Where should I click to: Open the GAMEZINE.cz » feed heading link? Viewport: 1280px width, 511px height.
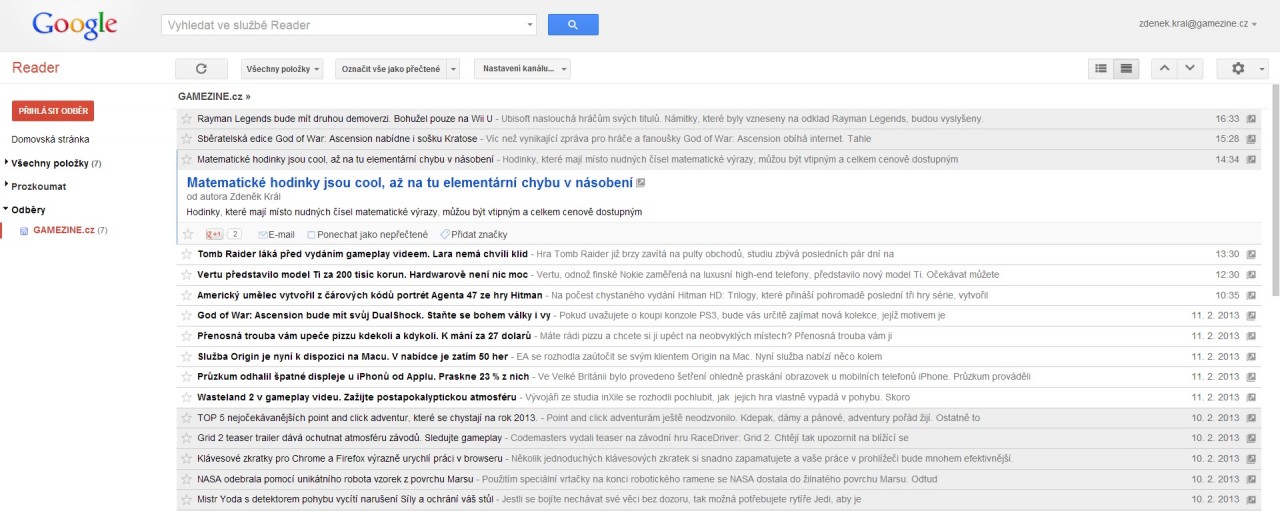(214, 97)
